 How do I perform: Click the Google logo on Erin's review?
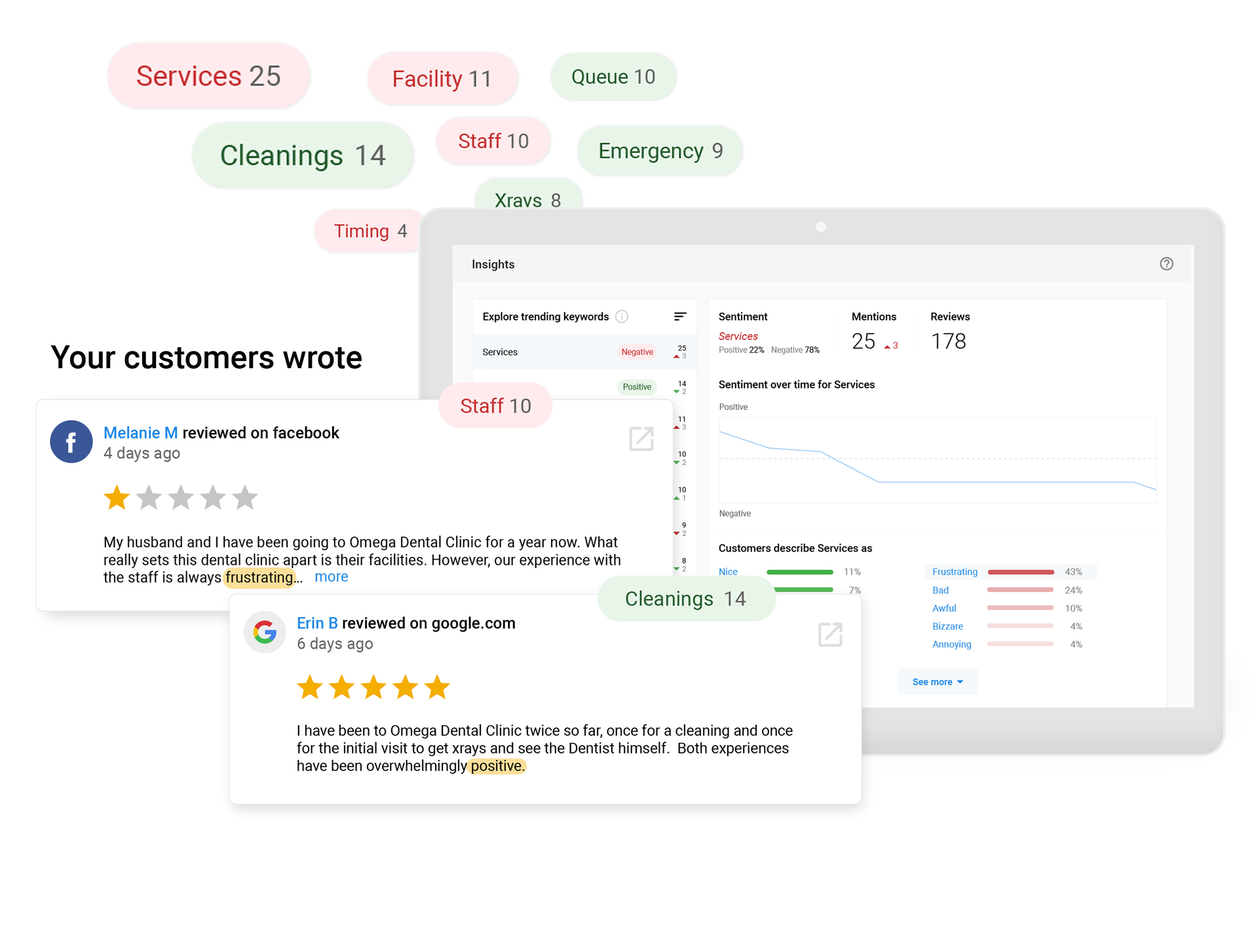pyautogui.click(x=265, y=632)
